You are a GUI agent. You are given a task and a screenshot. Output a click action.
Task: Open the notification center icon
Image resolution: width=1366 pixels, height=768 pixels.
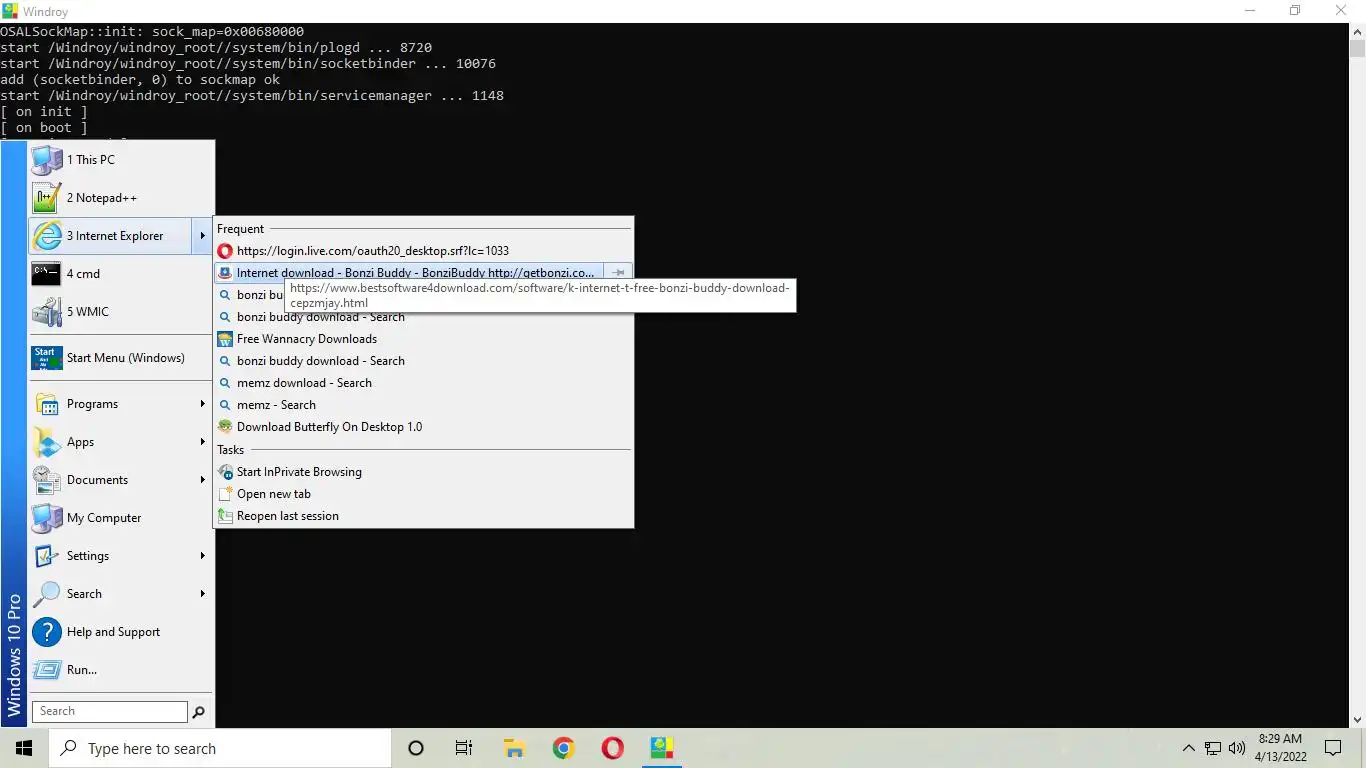[x=1333, y=748]
